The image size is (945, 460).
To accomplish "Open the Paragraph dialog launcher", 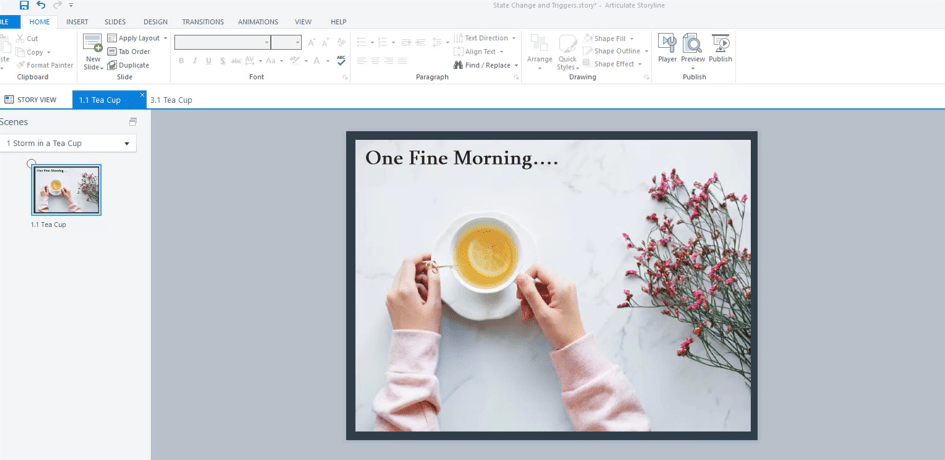I will pyautogui.click(x=516, y=77).
